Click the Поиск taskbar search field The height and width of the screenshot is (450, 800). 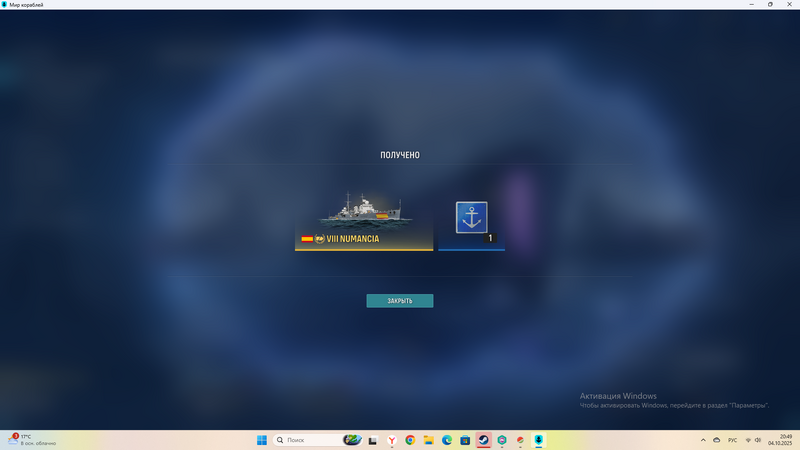click(x=310, y=440)
